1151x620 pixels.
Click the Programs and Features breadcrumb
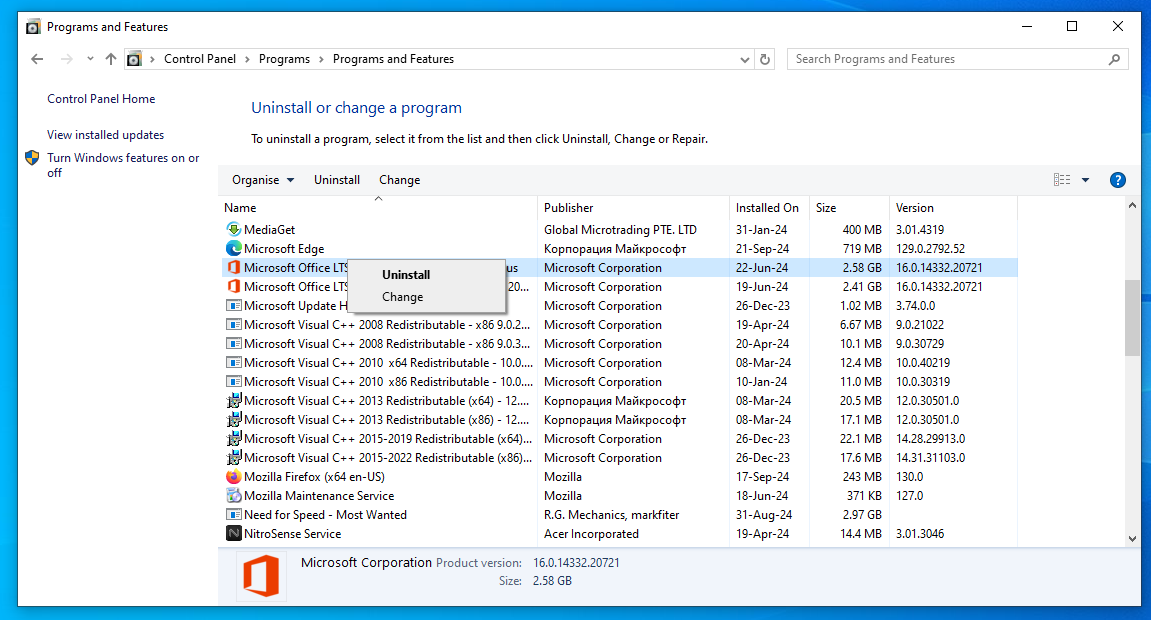tap(393, 59)
